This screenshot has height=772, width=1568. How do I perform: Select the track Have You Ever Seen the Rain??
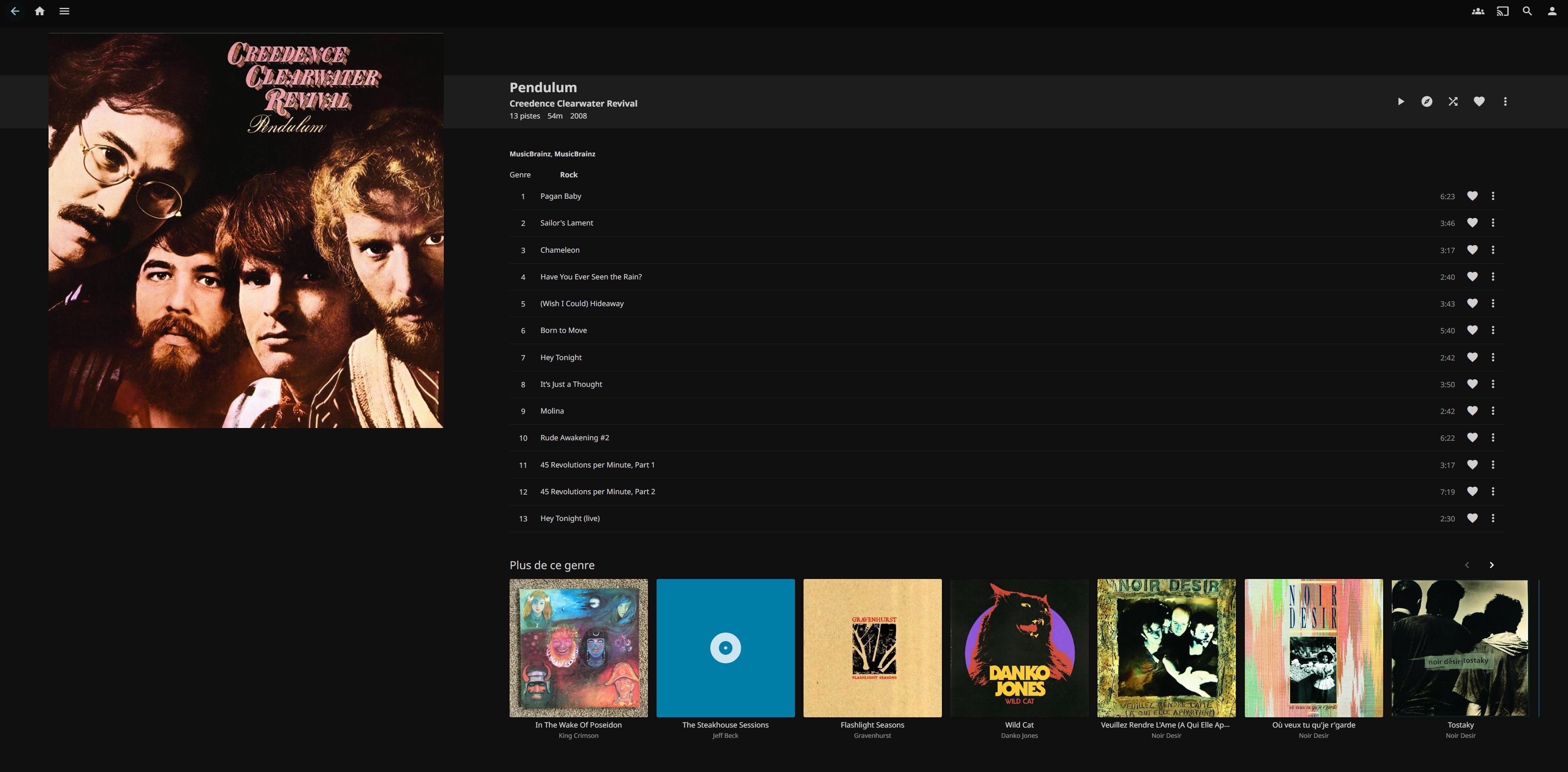click(x=1007, y=277)
